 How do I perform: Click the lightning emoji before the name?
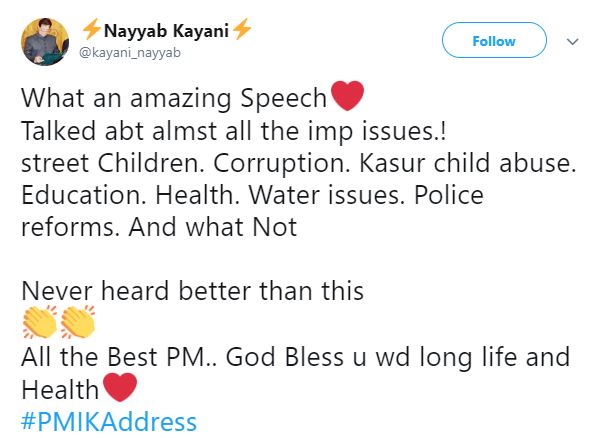point(90,32)
